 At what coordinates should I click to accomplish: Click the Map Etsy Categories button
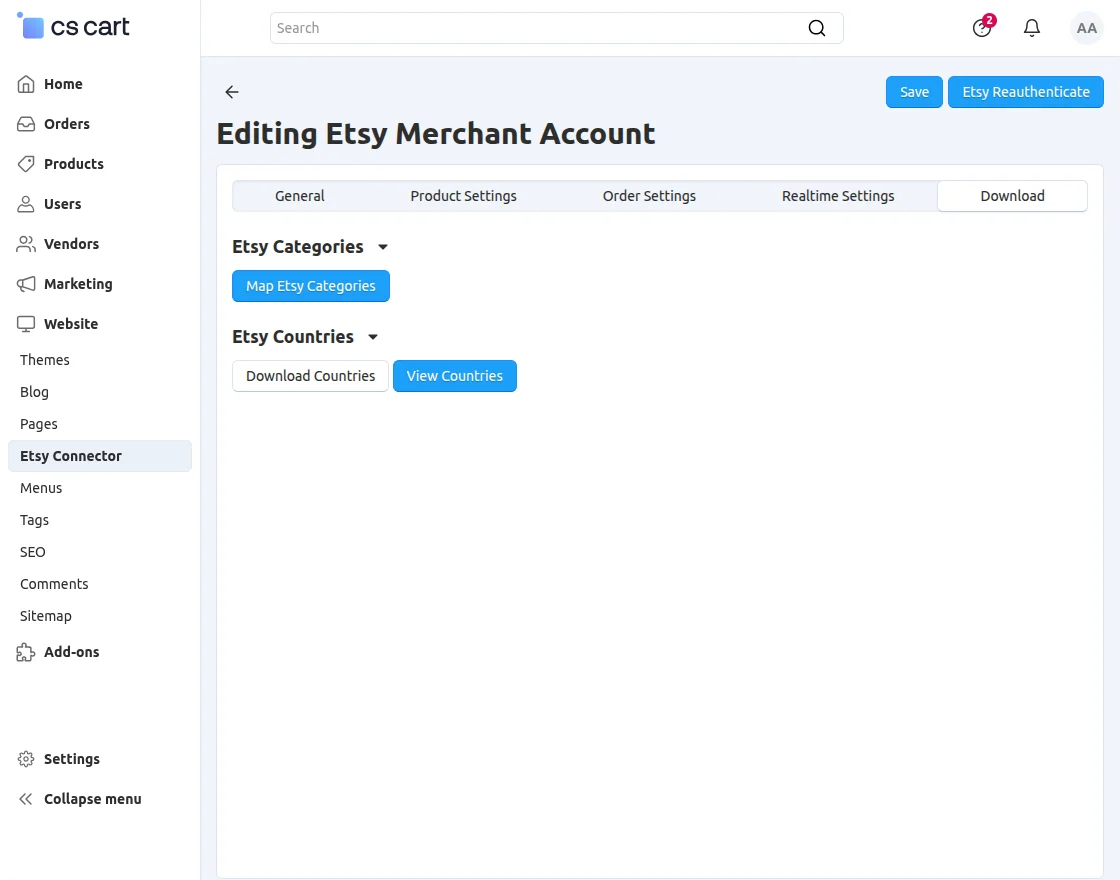[x=311, y=286]
